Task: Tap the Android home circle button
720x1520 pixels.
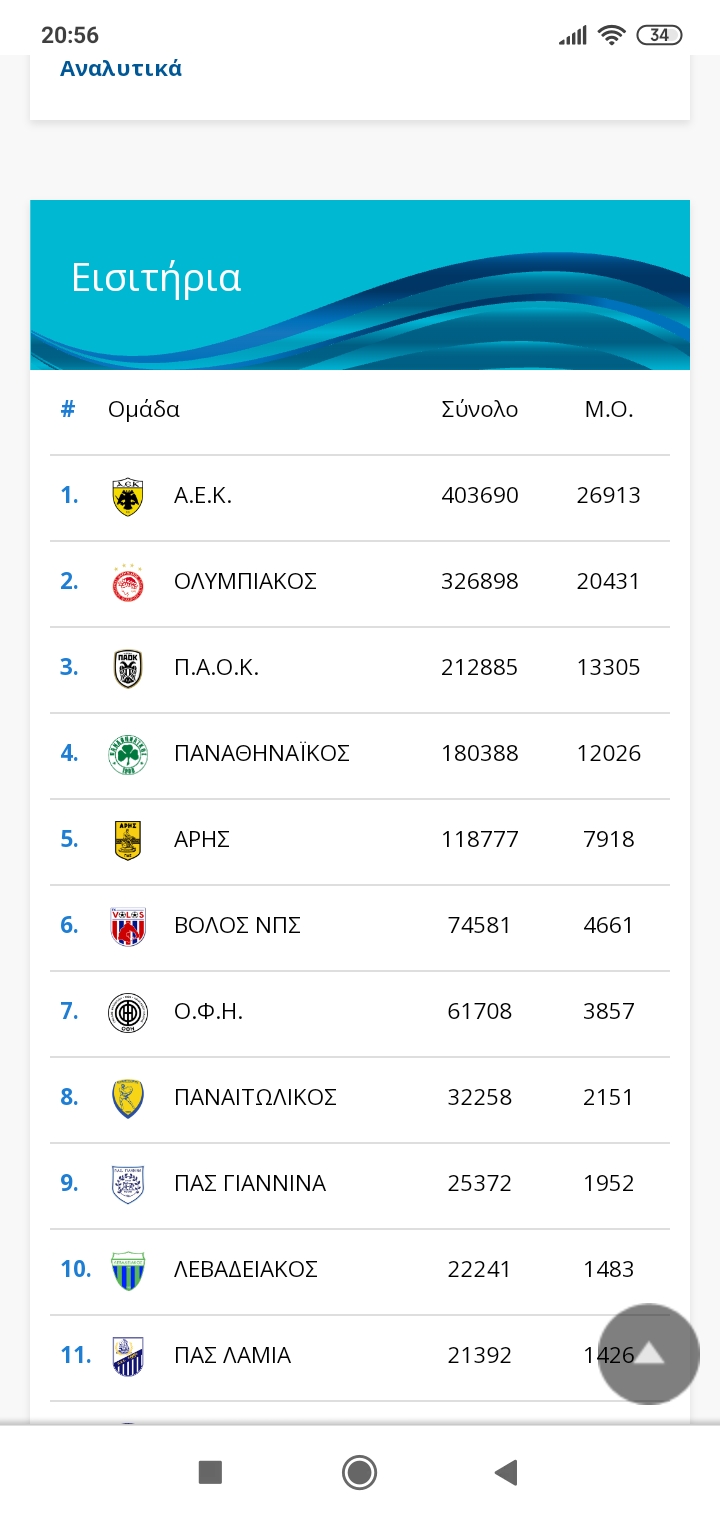Action: click(359, 1472)
